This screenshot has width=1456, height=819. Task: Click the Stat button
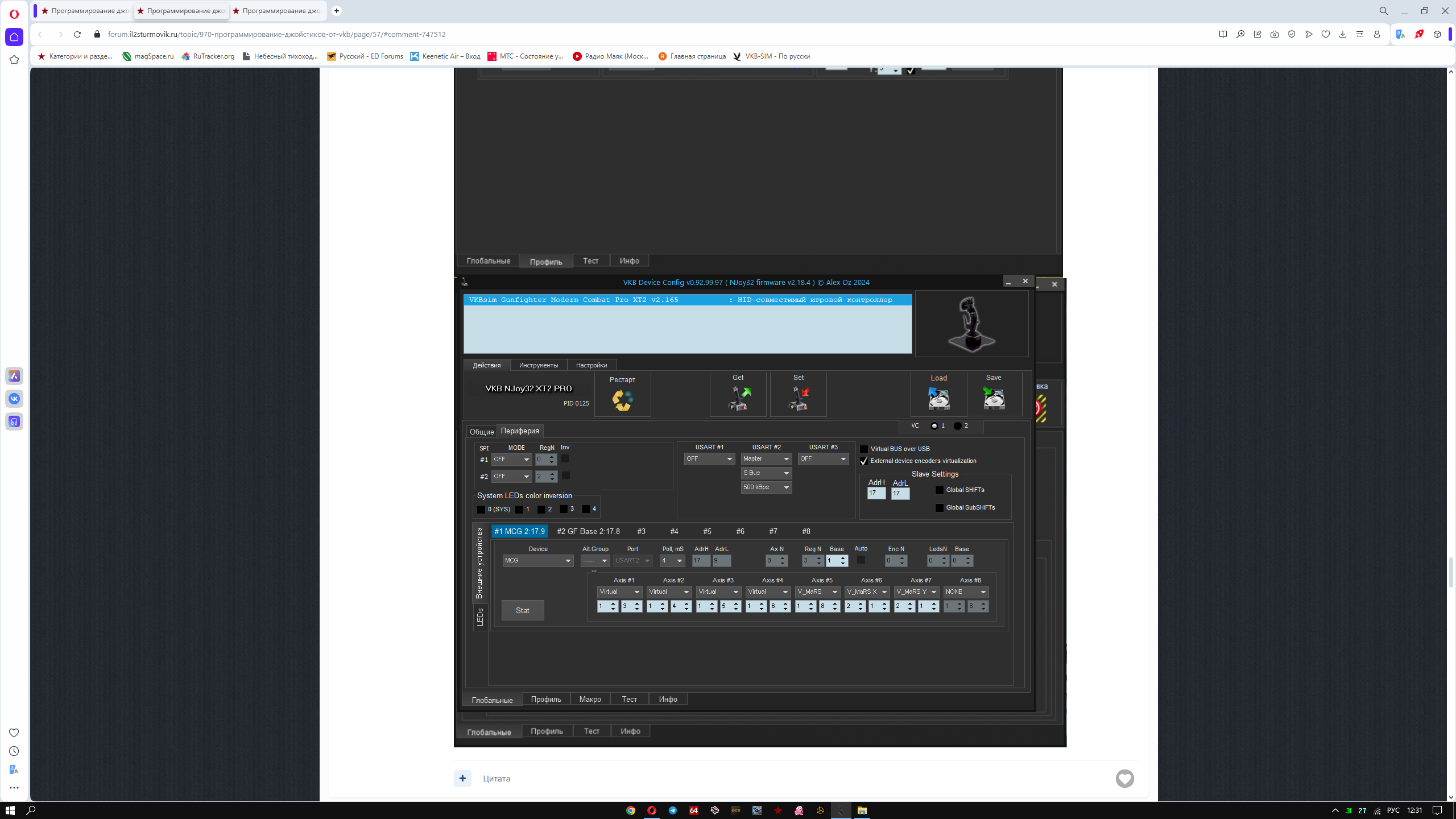[x=523, y=610]
